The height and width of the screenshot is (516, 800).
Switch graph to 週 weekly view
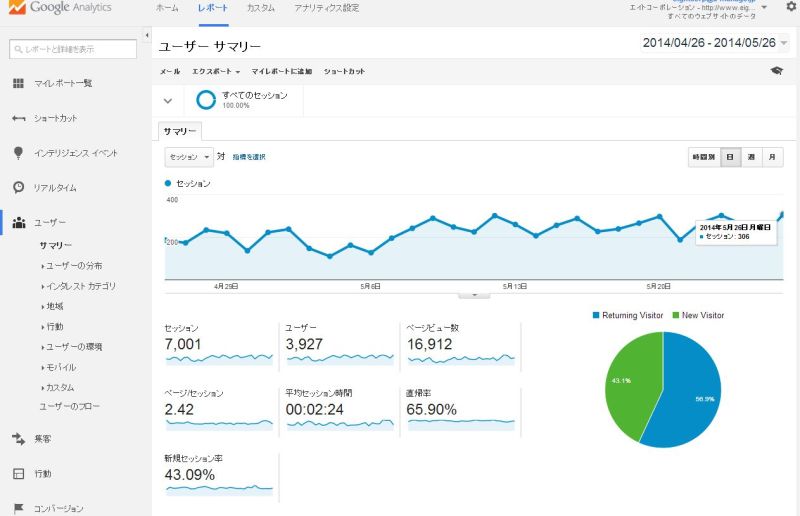pyautogui.click(x=751, y=157)
